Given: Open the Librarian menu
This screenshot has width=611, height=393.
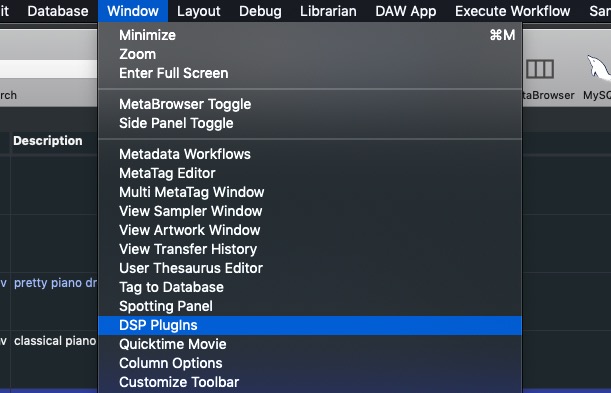Looking at the screenshot, I should coord(328,11).
